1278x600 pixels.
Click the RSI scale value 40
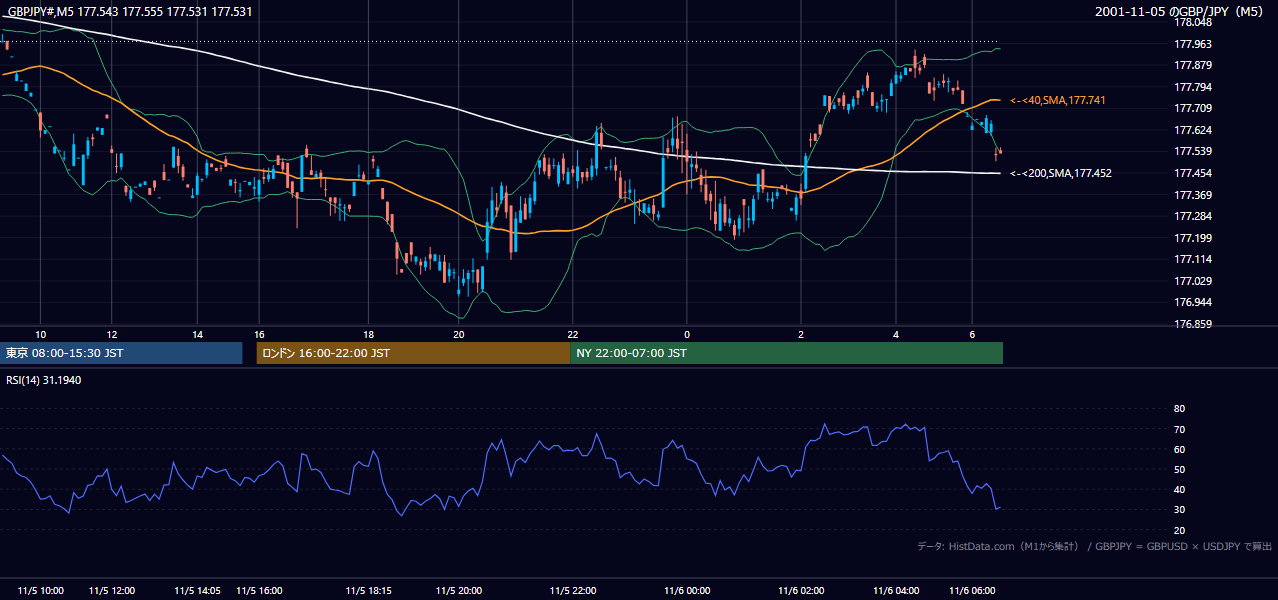(x=1179, y=490)
